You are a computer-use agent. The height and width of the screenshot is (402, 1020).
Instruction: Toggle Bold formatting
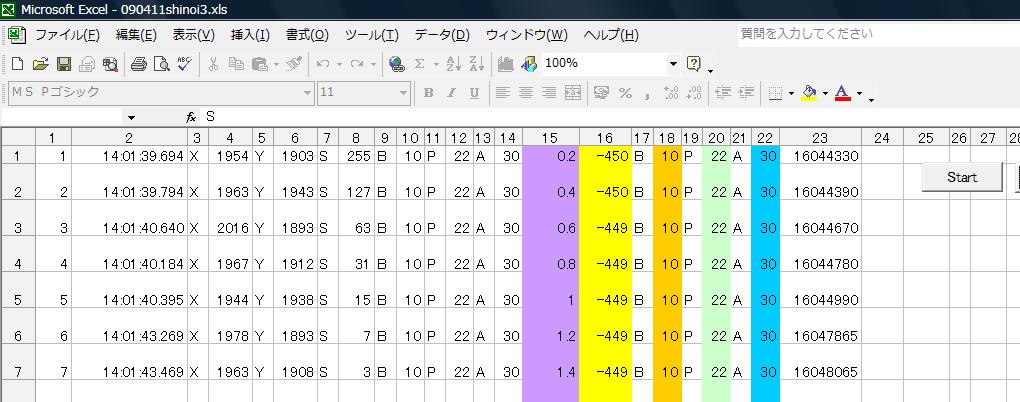point(428,93)
